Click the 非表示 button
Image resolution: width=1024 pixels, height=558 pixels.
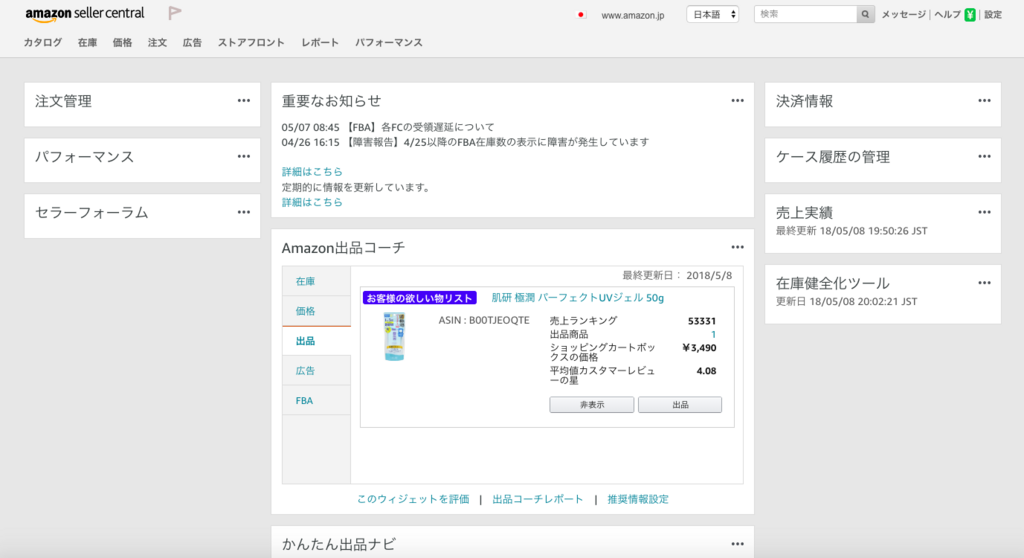[x=592, y=405]
